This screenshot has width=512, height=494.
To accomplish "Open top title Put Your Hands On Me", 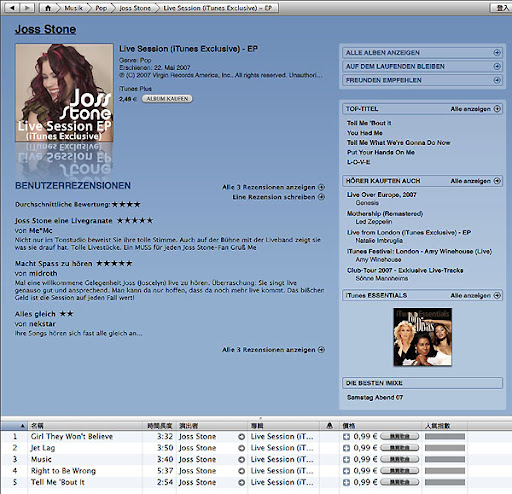I will click(x=381, y=152).
